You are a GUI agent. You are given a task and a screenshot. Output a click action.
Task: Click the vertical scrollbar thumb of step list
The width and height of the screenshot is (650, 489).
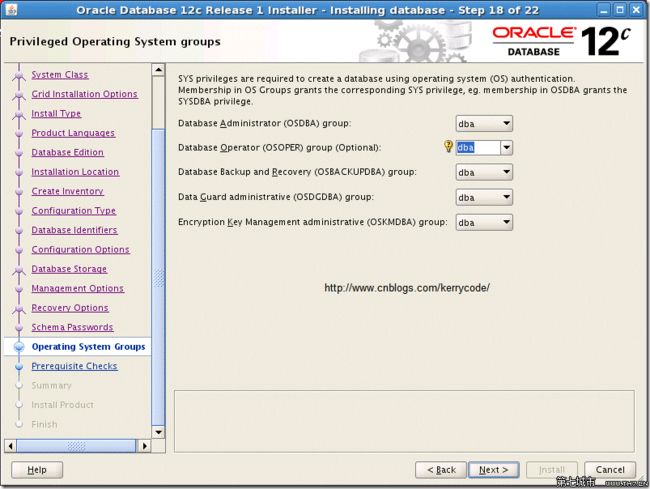click(x=158, y=277)
